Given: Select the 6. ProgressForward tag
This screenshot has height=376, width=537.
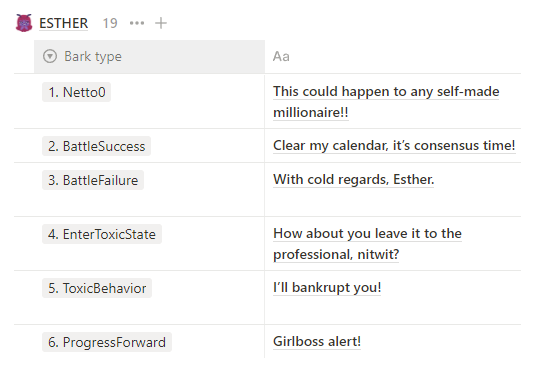Looking at the screenshot, I should 107,342.
